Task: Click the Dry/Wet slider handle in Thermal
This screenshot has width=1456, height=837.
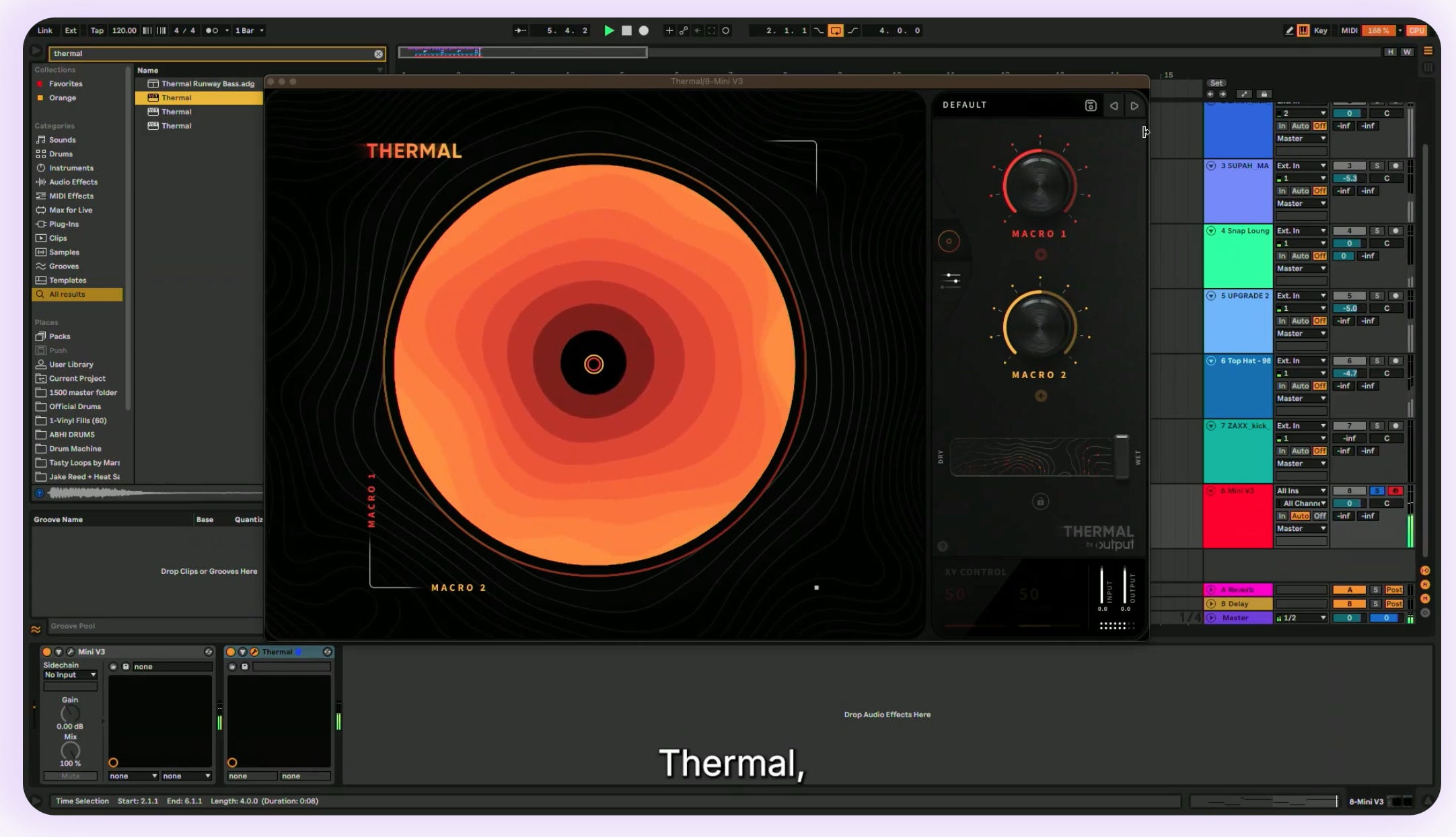Action: coord(1122,458)
